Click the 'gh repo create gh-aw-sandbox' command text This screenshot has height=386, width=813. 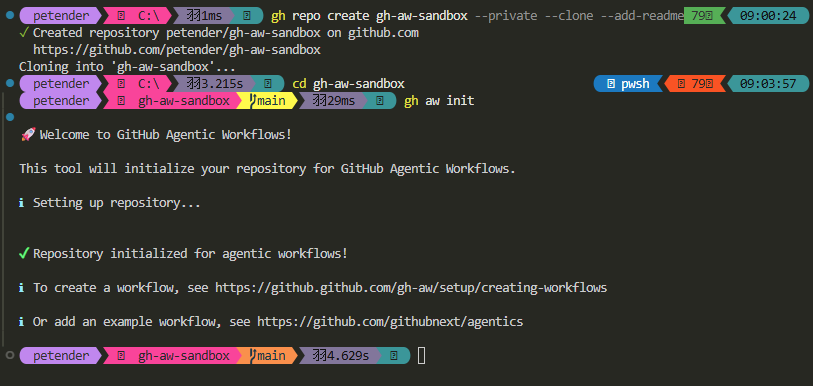[369, 16]
